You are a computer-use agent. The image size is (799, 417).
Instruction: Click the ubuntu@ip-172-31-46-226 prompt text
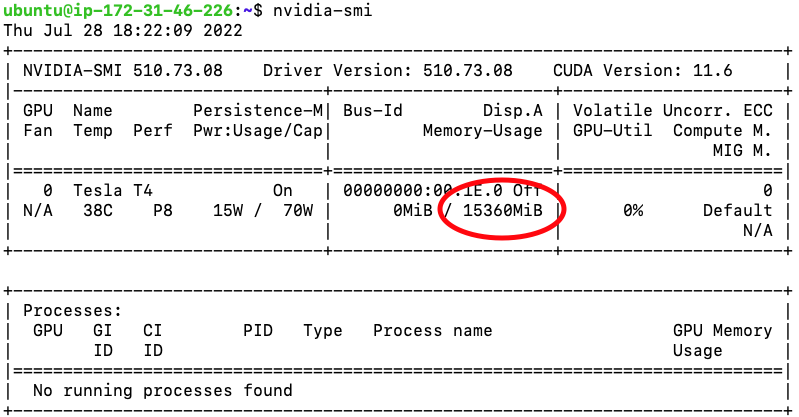(120, 10)
